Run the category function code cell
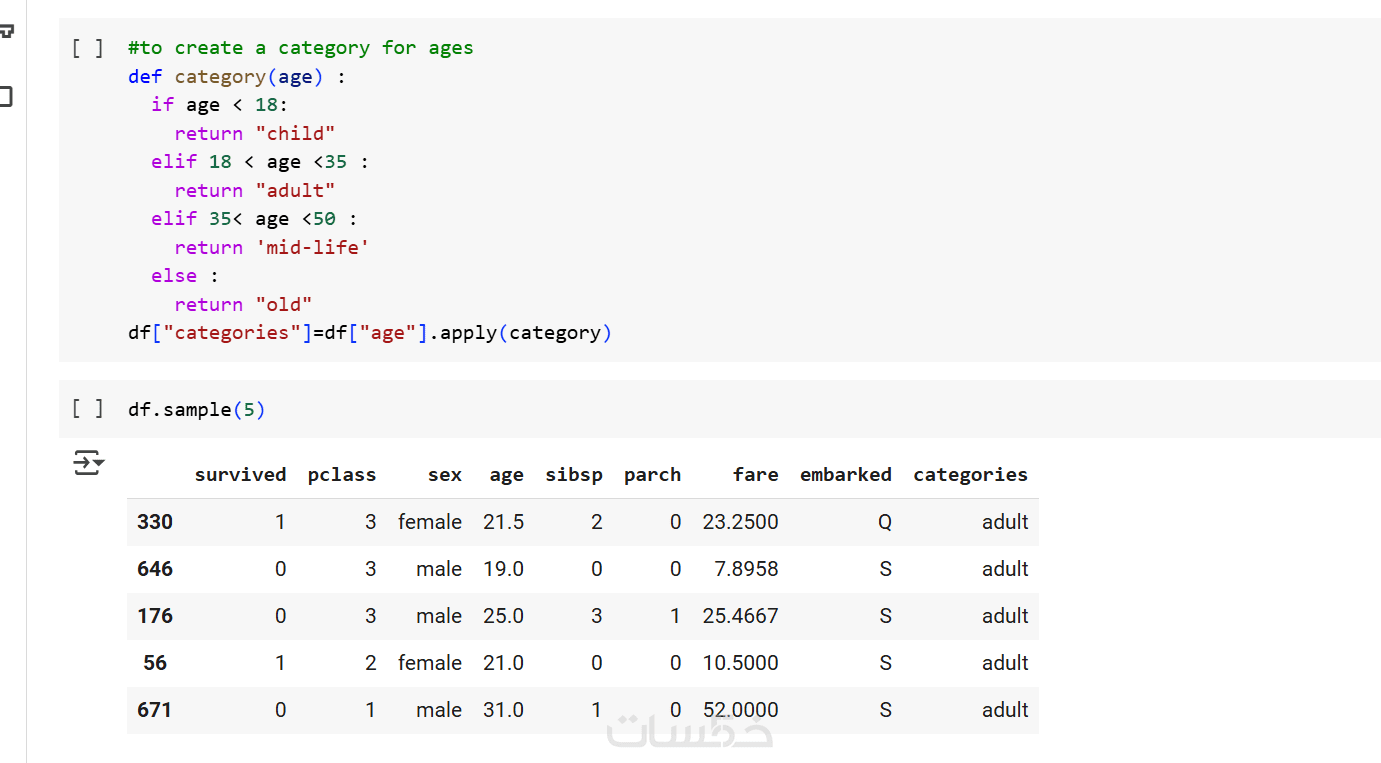 coord(87,48)
